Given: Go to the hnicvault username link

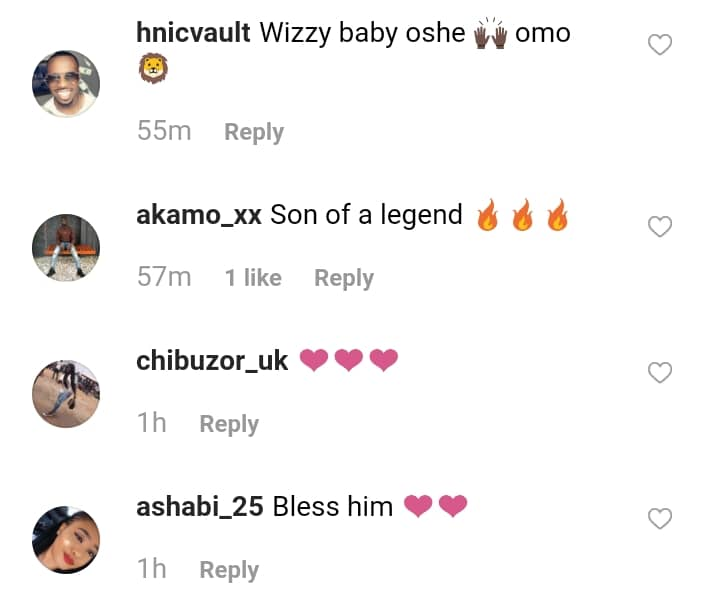Looking at the screenshot, I should pos(193,33).
